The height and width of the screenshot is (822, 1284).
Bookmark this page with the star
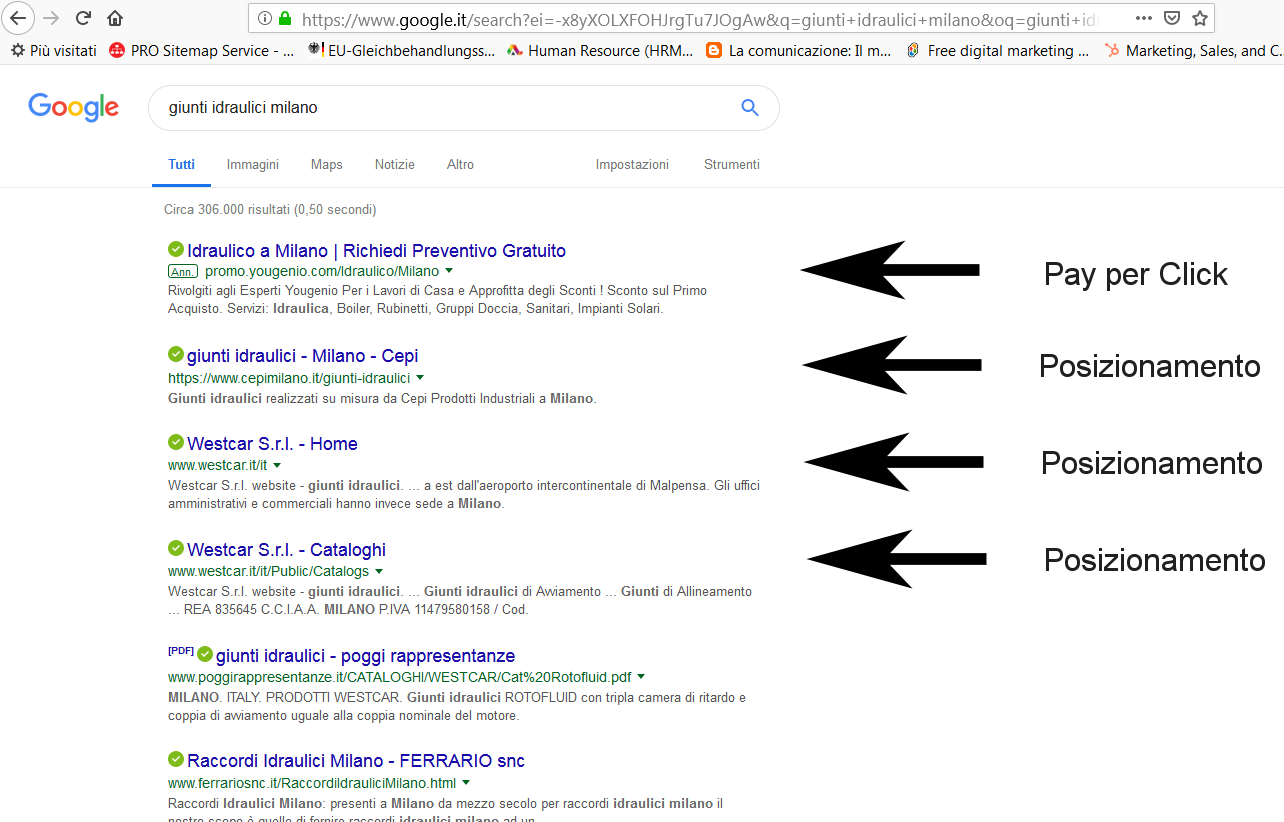(x=1200, y=18)
